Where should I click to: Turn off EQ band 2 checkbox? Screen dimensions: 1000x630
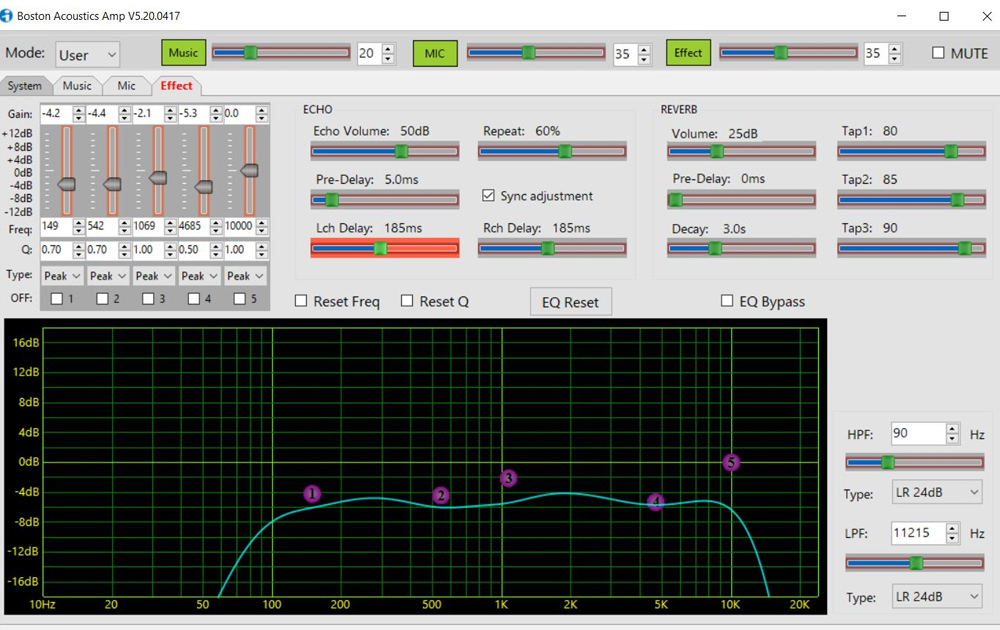(x=102, y=298)
